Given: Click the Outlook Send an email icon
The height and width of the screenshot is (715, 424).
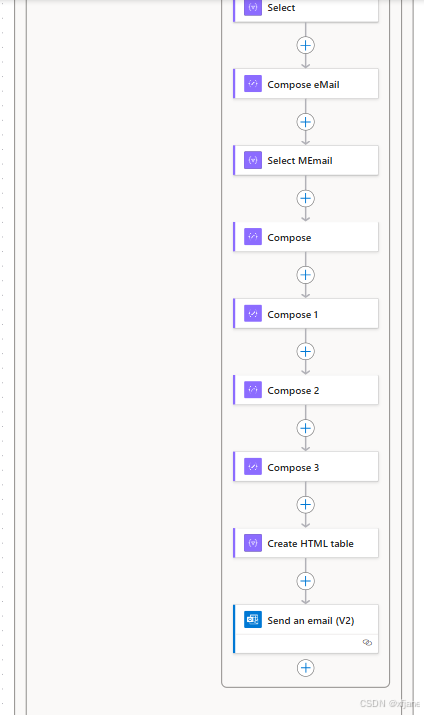Looking at the screenshot, I should coord(253,620).
